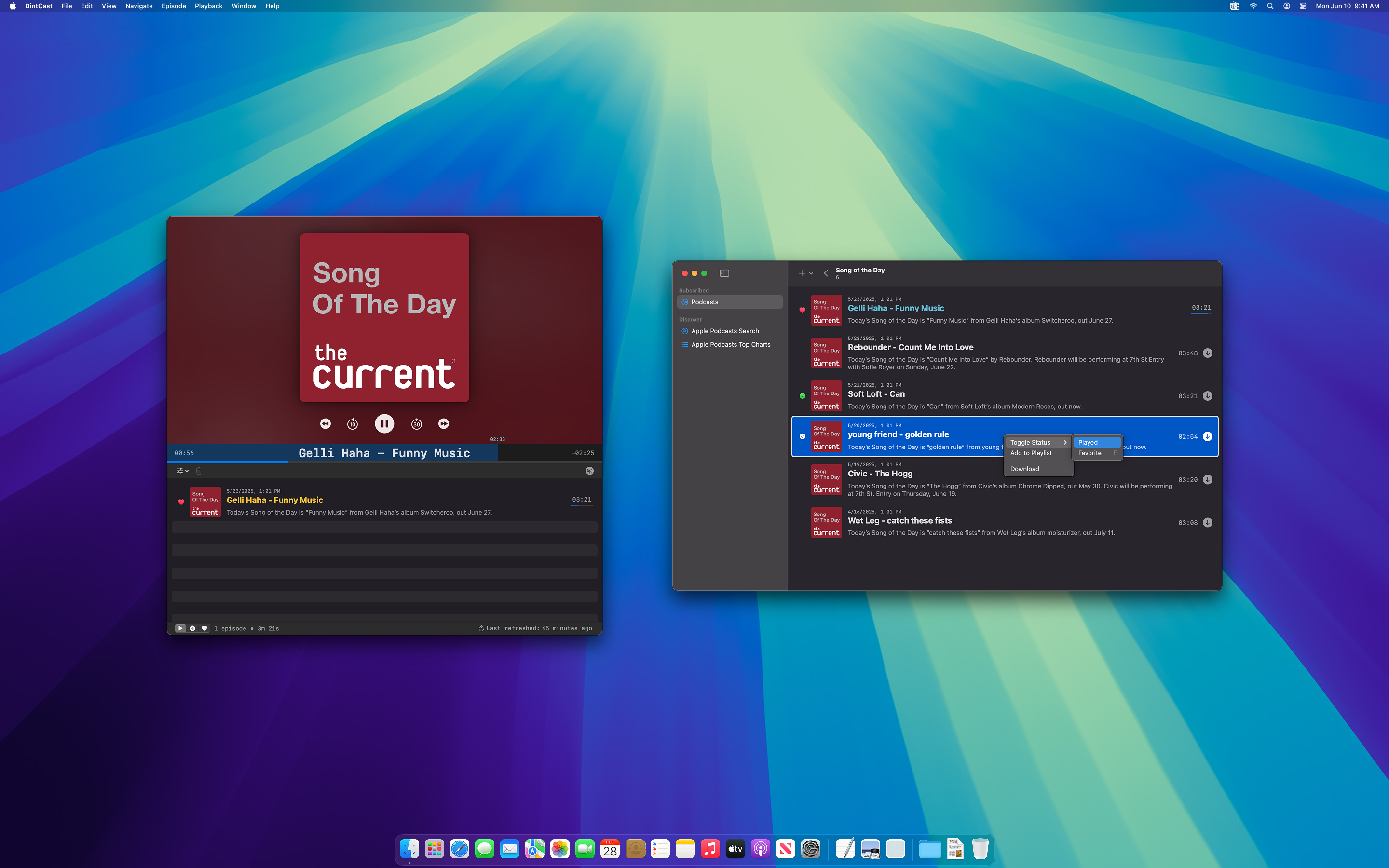Open System Settings from the Dock
The height and width of the screenshot is (868, 1389).
(810, 849)
